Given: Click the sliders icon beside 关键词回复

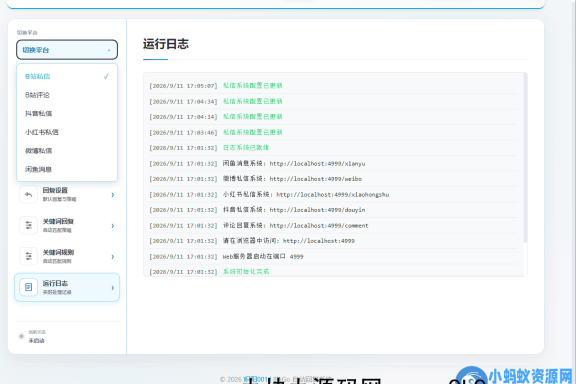Looking at the screenshot, I should [x=29, y=226].
